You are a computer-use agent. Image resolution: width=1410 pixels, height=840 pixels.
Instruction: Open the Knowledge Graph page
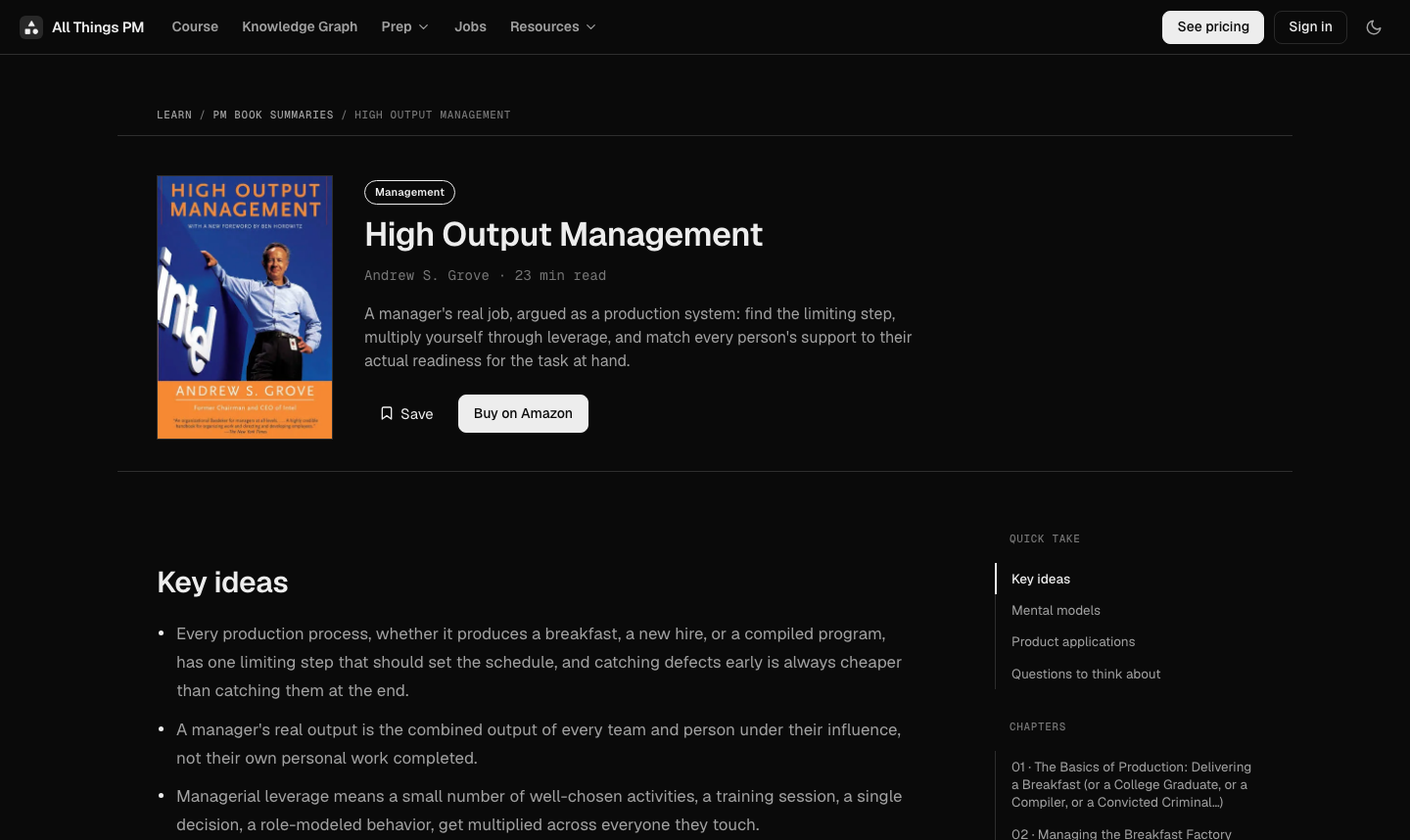pos(300,26)
